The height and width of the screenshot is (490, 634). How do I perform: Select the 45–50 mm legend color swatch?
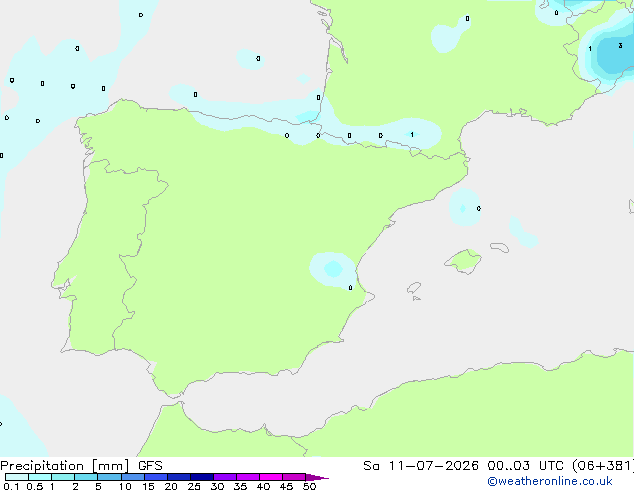coord(294,477)
